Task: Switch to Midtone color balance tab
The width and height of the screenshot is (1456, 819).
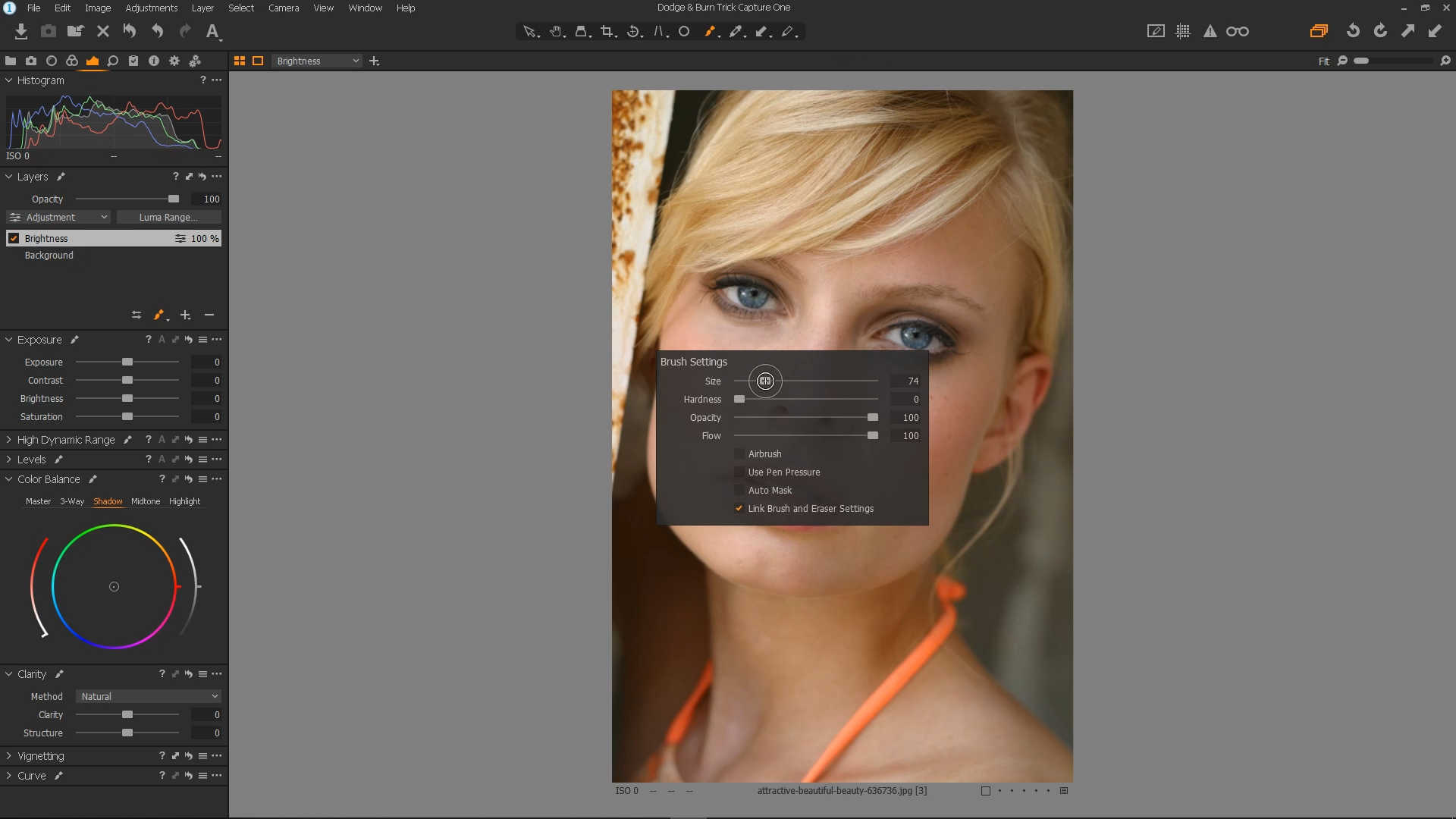Action: (x=146, y=501)
